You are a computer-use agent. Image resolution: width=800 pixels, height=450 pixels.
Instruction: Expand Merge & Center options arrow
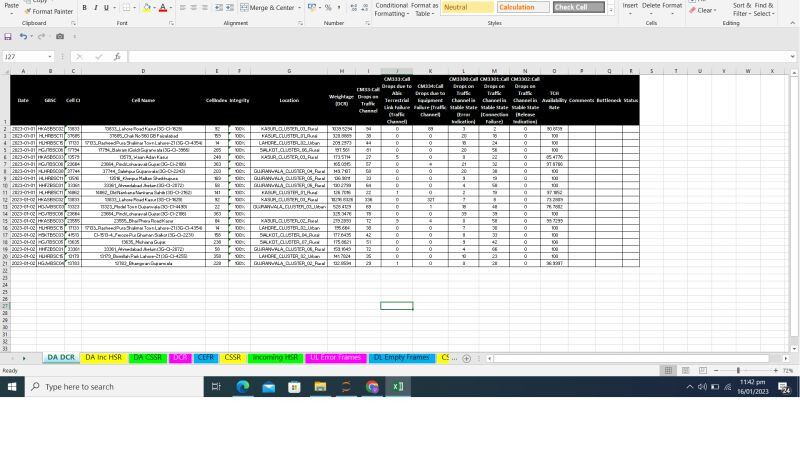[x=299, y=8]
